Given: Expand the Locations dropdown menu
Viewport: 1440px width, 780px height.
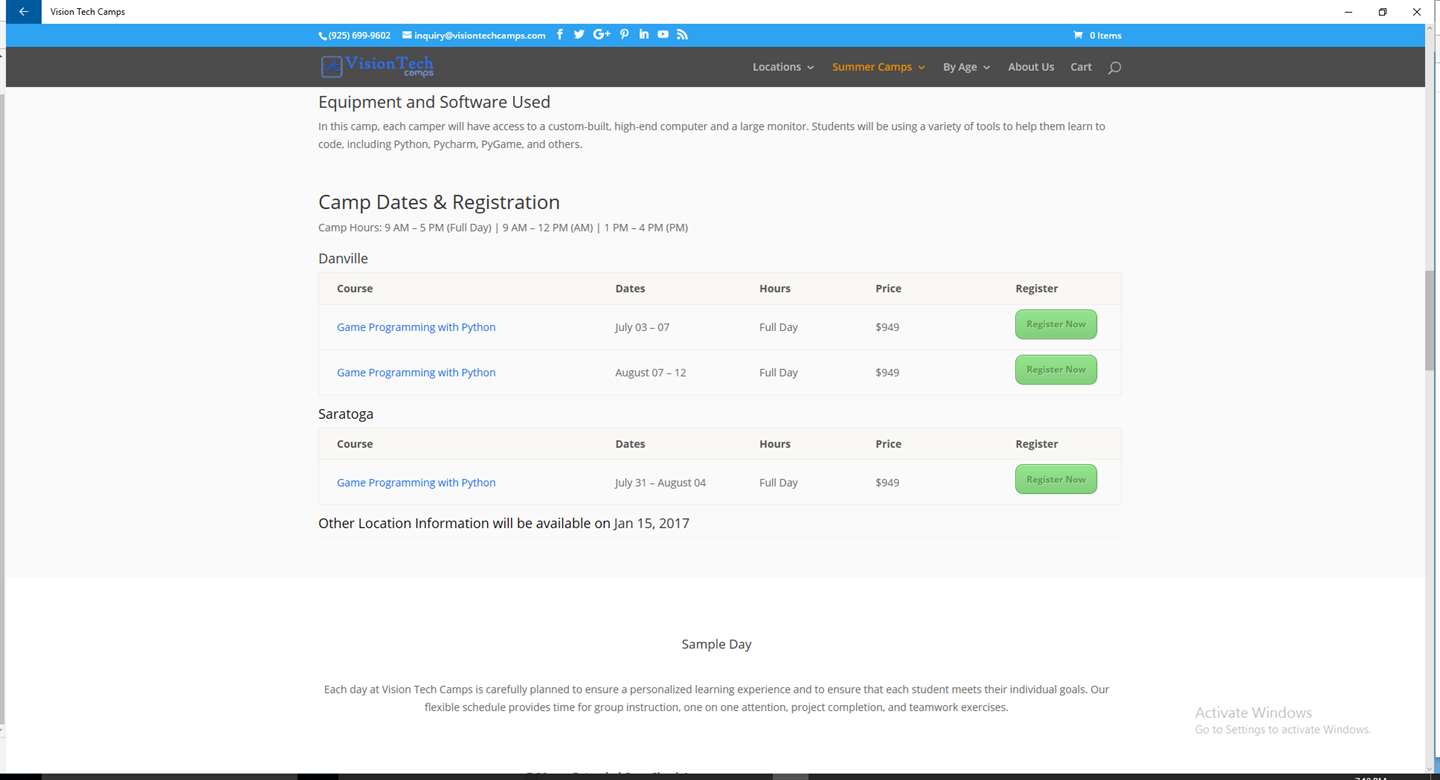Looking at the screenshot, I should 783,67.
